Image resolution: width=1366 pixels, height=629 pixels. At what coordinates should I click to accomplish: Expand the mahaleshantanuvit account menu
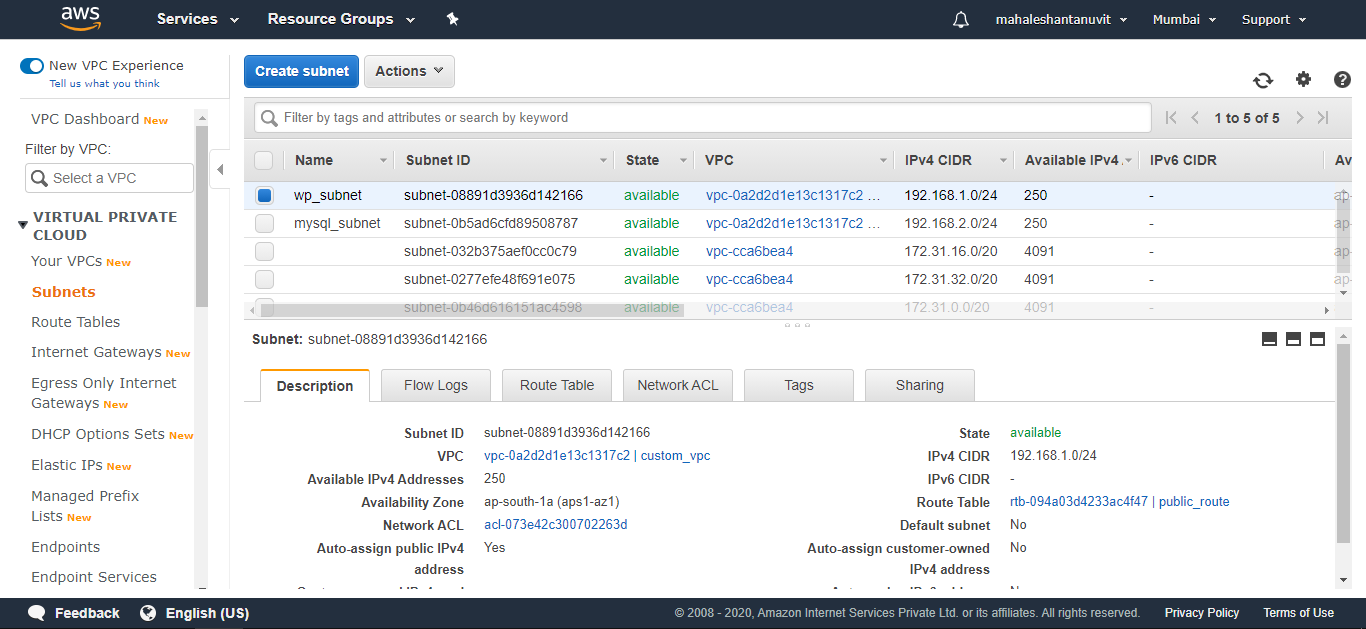pyautogui.click(x=1061, y=19)
